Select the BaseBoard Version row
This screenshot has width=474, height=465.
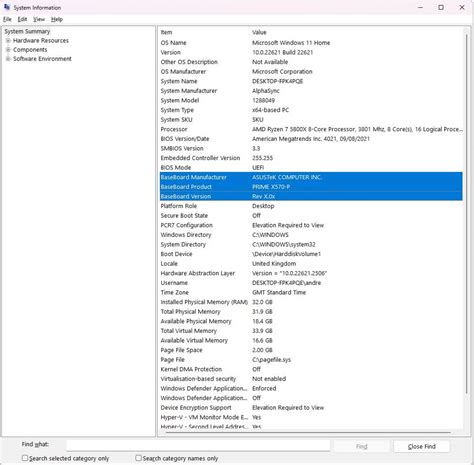tap(311, 196)
